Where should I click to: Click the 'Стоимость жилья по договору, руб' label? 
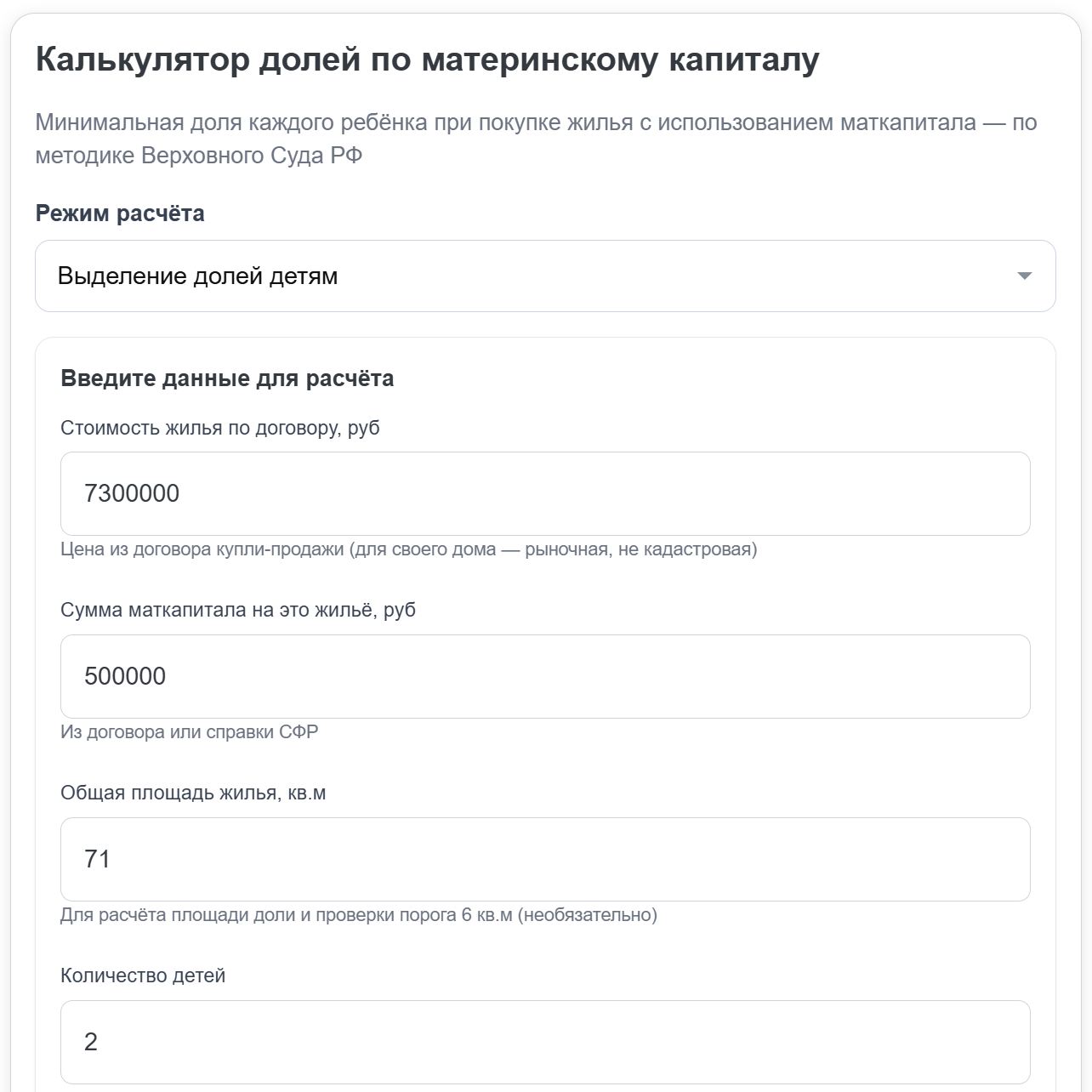(x=220, y=428)
